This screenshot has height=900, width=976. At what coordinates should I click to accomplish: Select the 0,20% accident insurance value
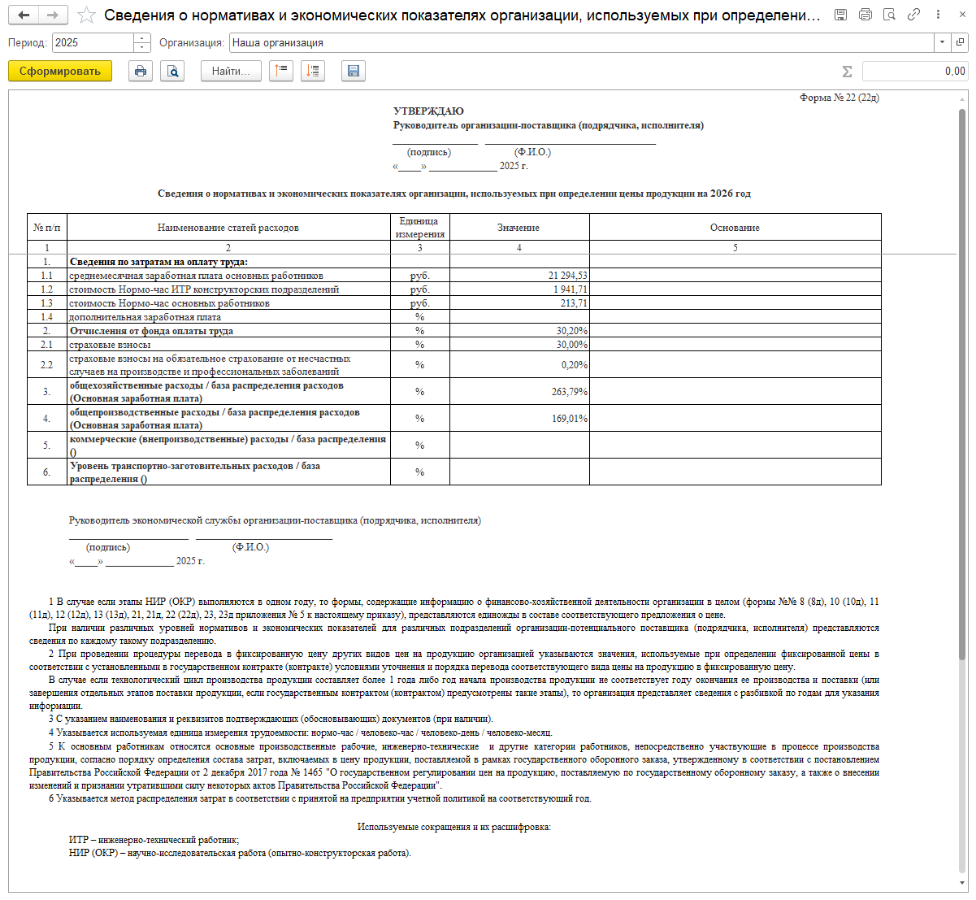tap(519, 365)
